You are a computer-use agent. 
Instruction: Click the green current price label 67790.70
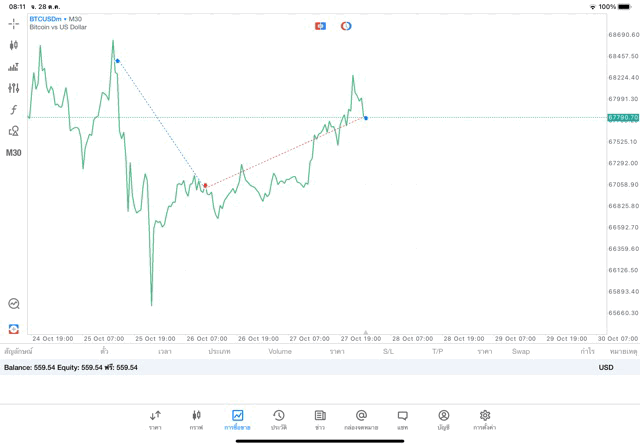622,118
